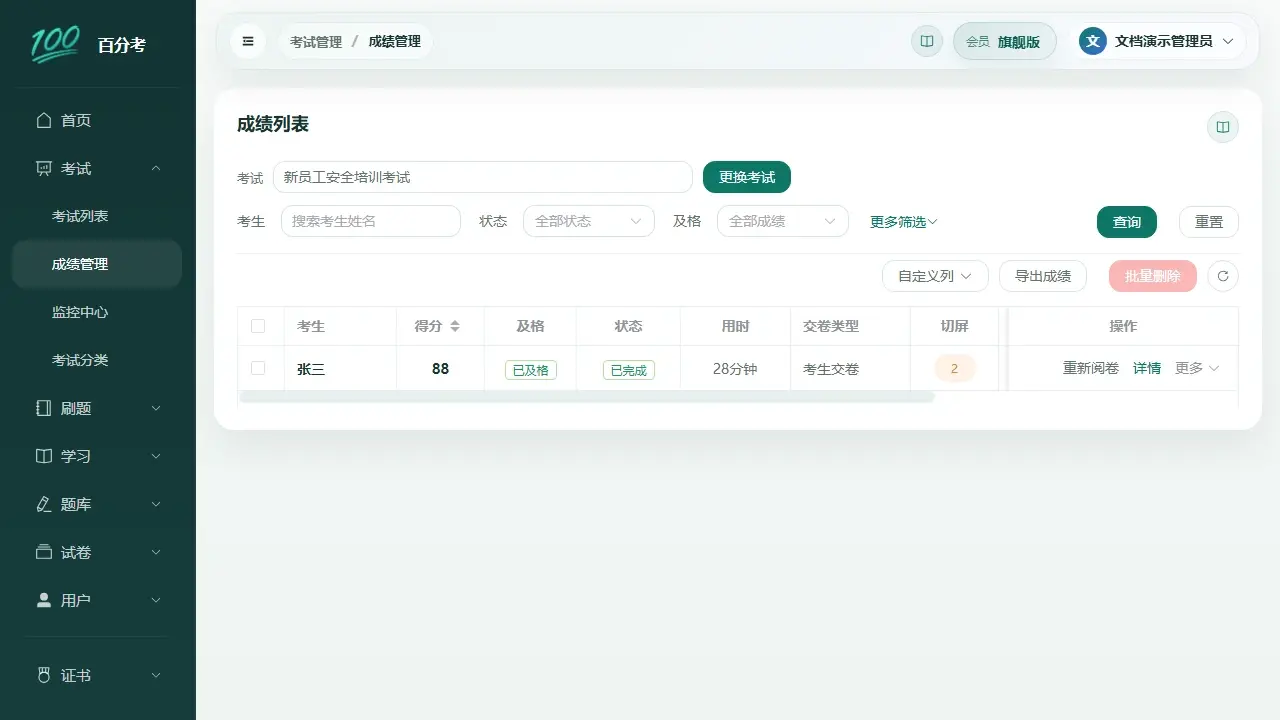The width and height of the screenshot is (1280, 720).
Task: Click the 证书 certificate icon in sidebar
Action: coord(43,675)
